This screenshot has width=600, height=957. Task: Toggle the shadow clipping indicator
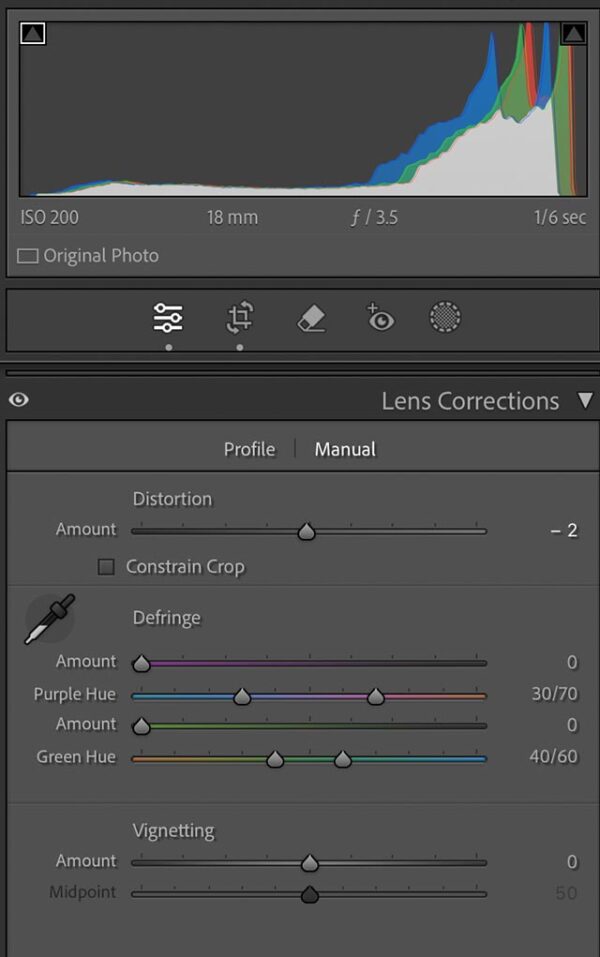click(x=34, y=33)
